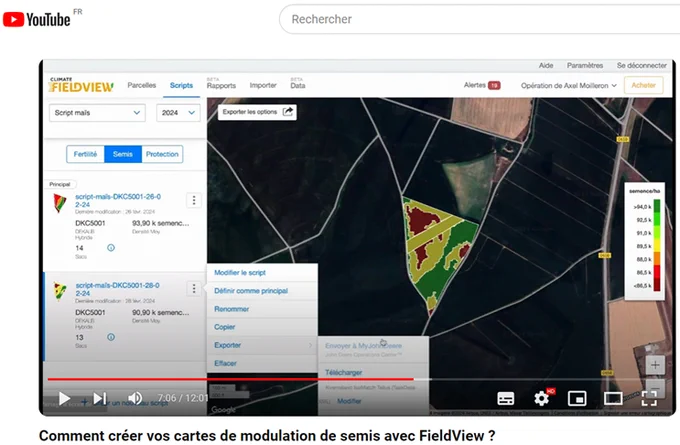Image resolution: width=680 pixels, height=445 pixels.
Task: Click the Climate FieldView logo
Action: tap(81, 85)
